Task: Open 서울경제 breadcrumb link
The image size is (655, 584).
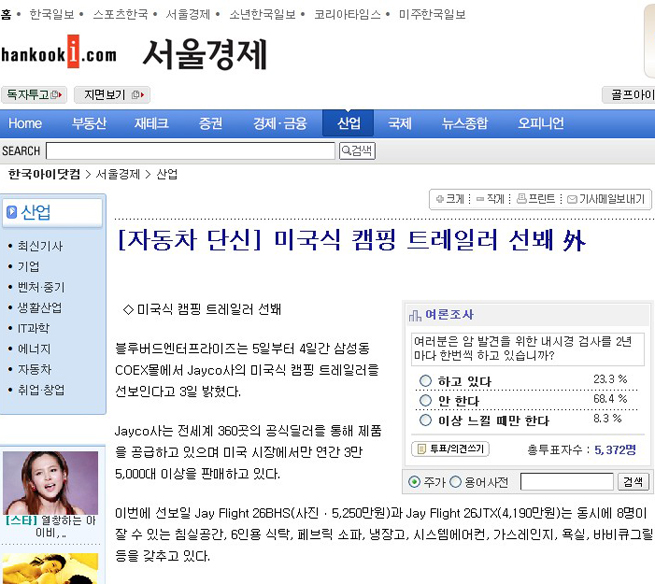Action: (x=118, y=174)
